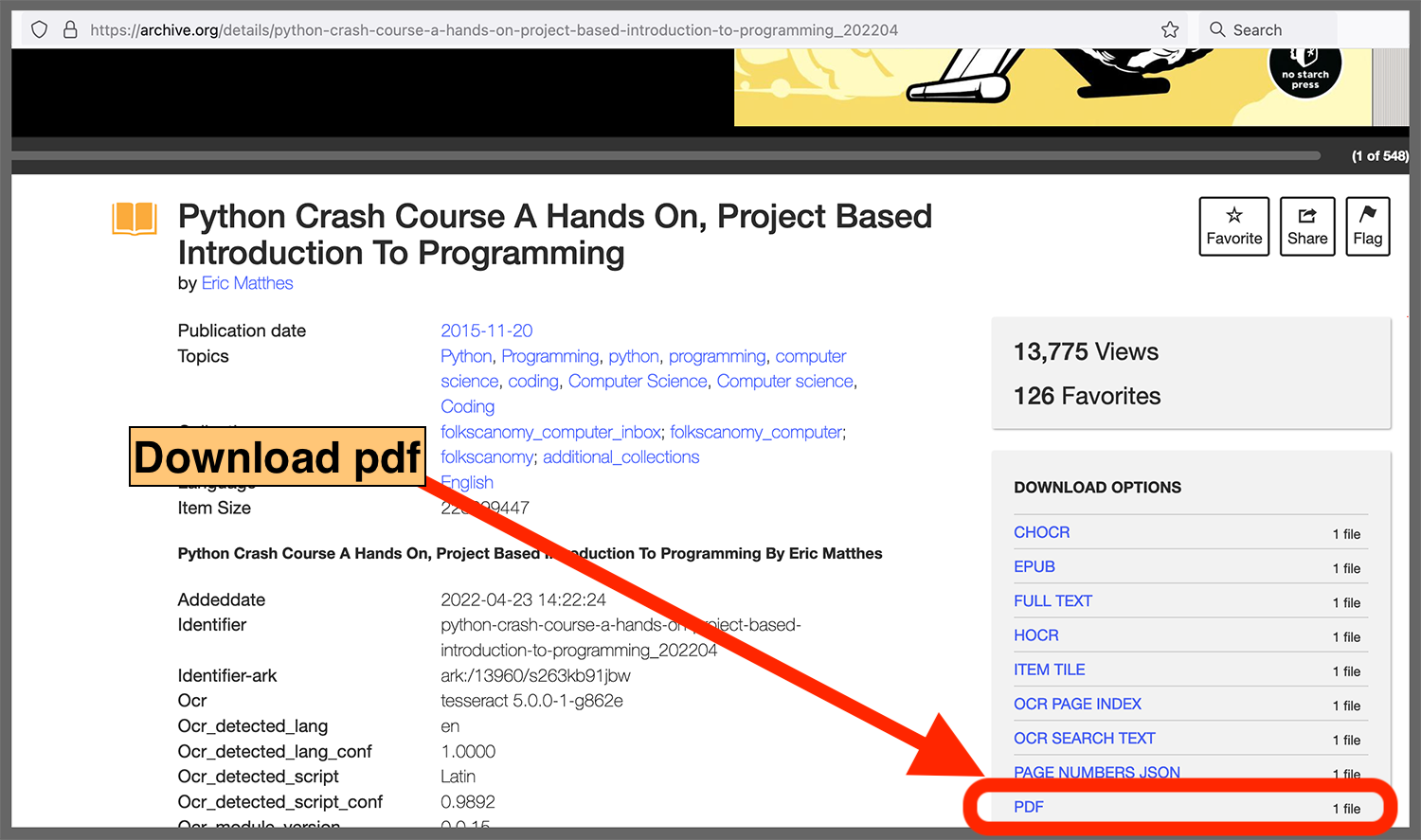Image resolution: width=1421 pixels, height=840 pixels.
Task: Click the 1.0000 language confidence value
Action: (x=468, y=751)
